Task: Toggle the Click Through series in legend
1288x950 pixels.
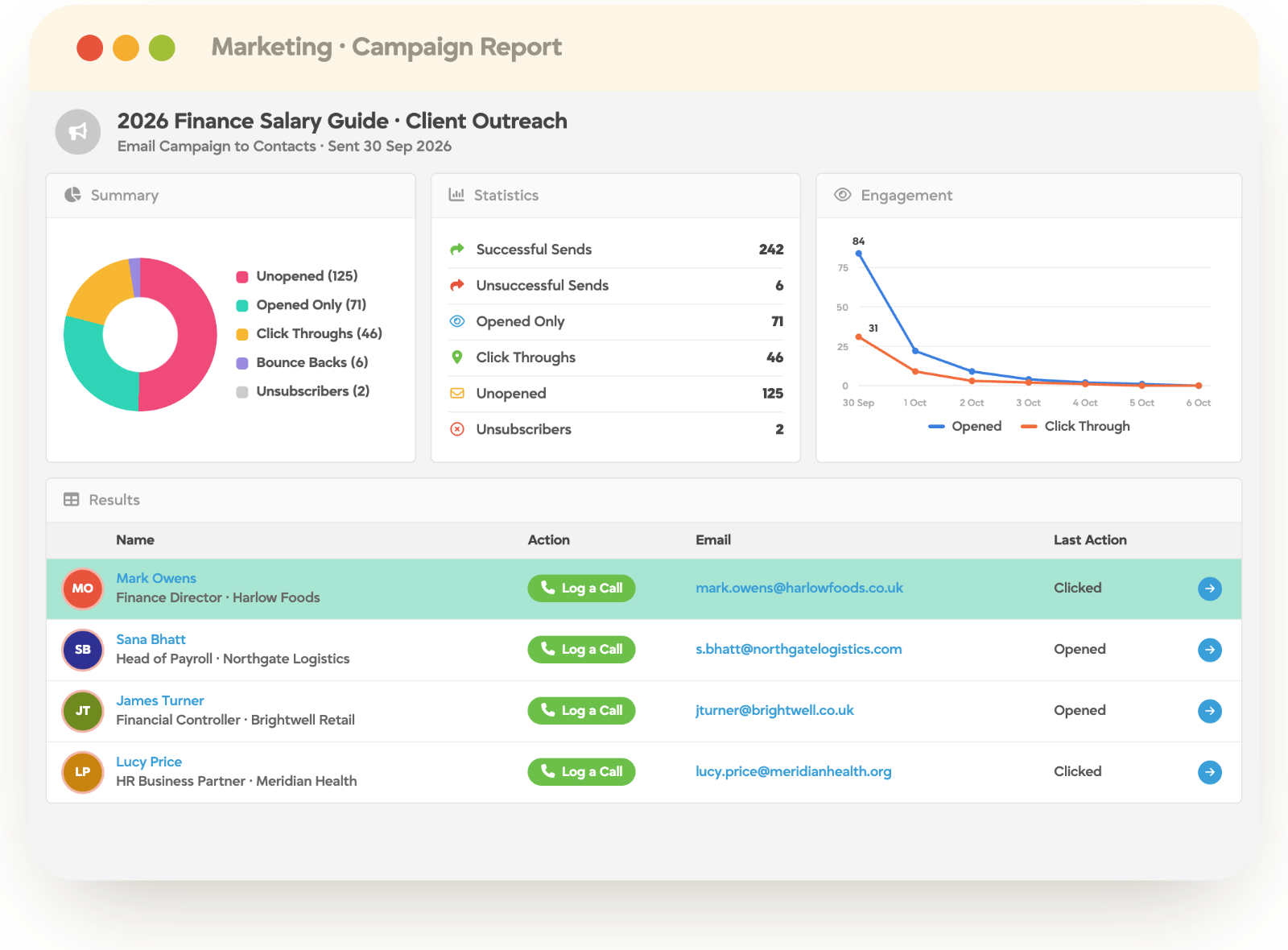Action: (1075, 426)
